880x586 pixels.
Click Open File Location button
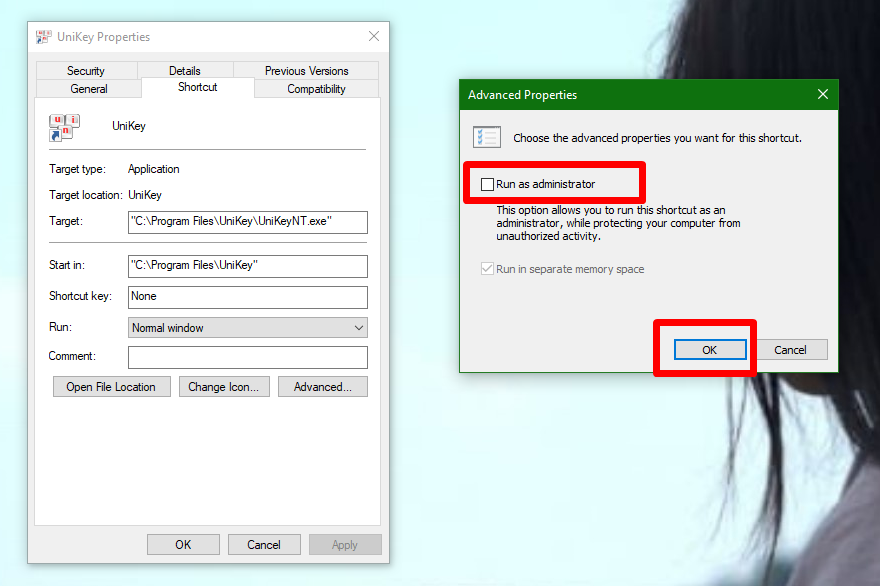click(x=112, y=387)
